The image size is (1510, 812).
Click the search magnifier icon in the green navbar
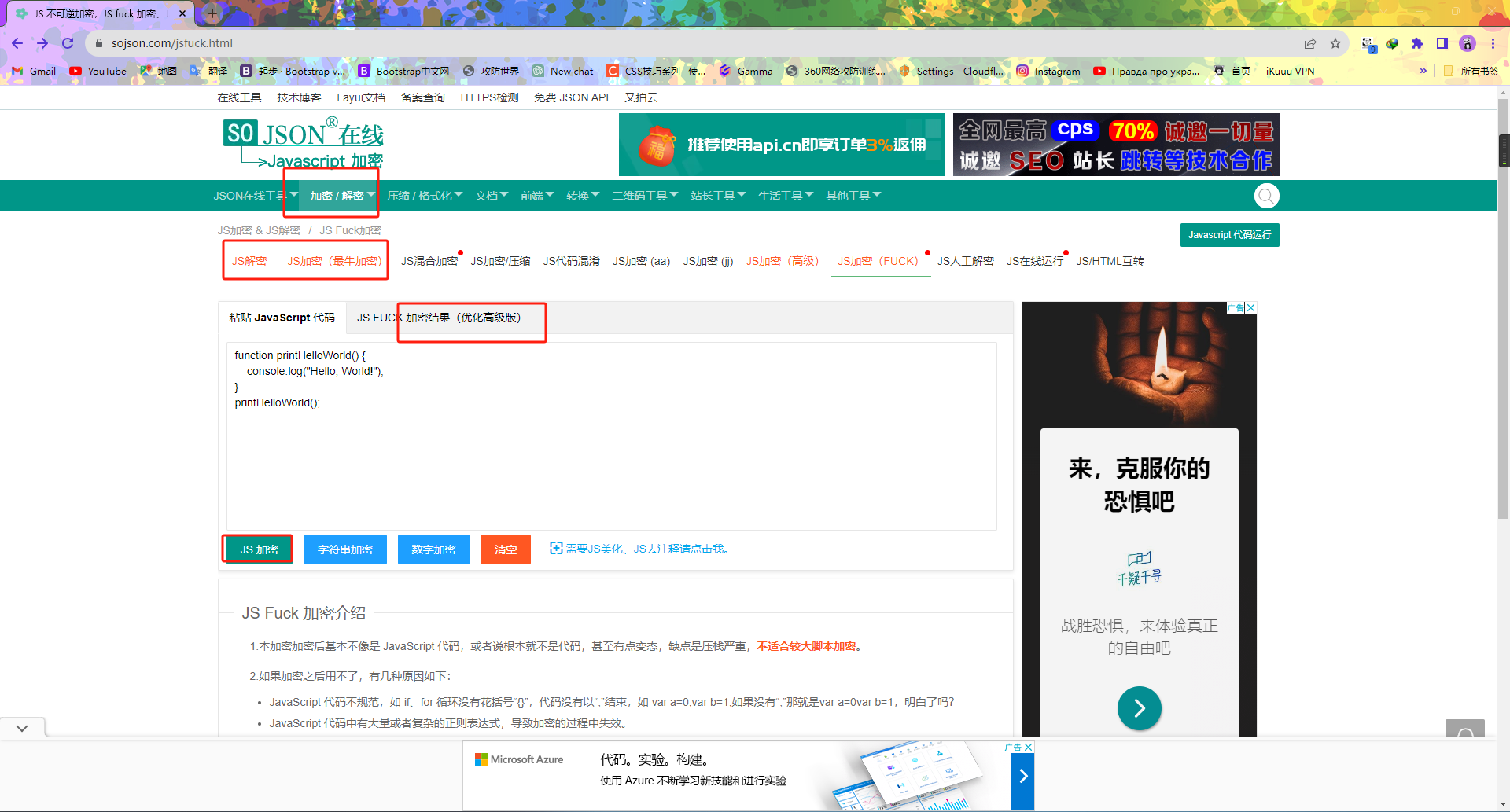click(1266, 196)
